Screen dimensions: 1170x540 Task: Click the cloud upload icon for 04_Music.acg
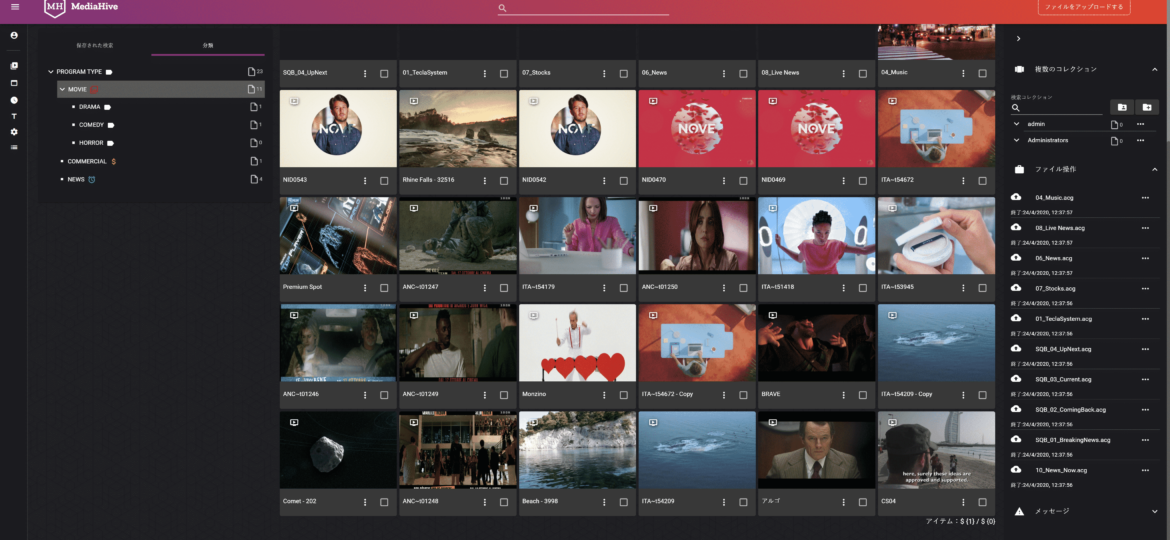click(1016, 197)
